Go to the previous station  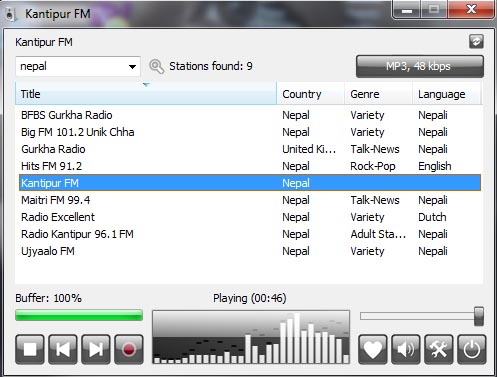(x=63, y=349)
